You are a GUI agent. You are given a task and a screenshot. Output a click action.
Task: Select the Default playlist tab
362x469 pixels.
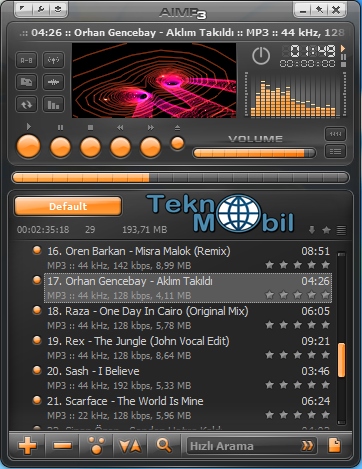[68, 206]
